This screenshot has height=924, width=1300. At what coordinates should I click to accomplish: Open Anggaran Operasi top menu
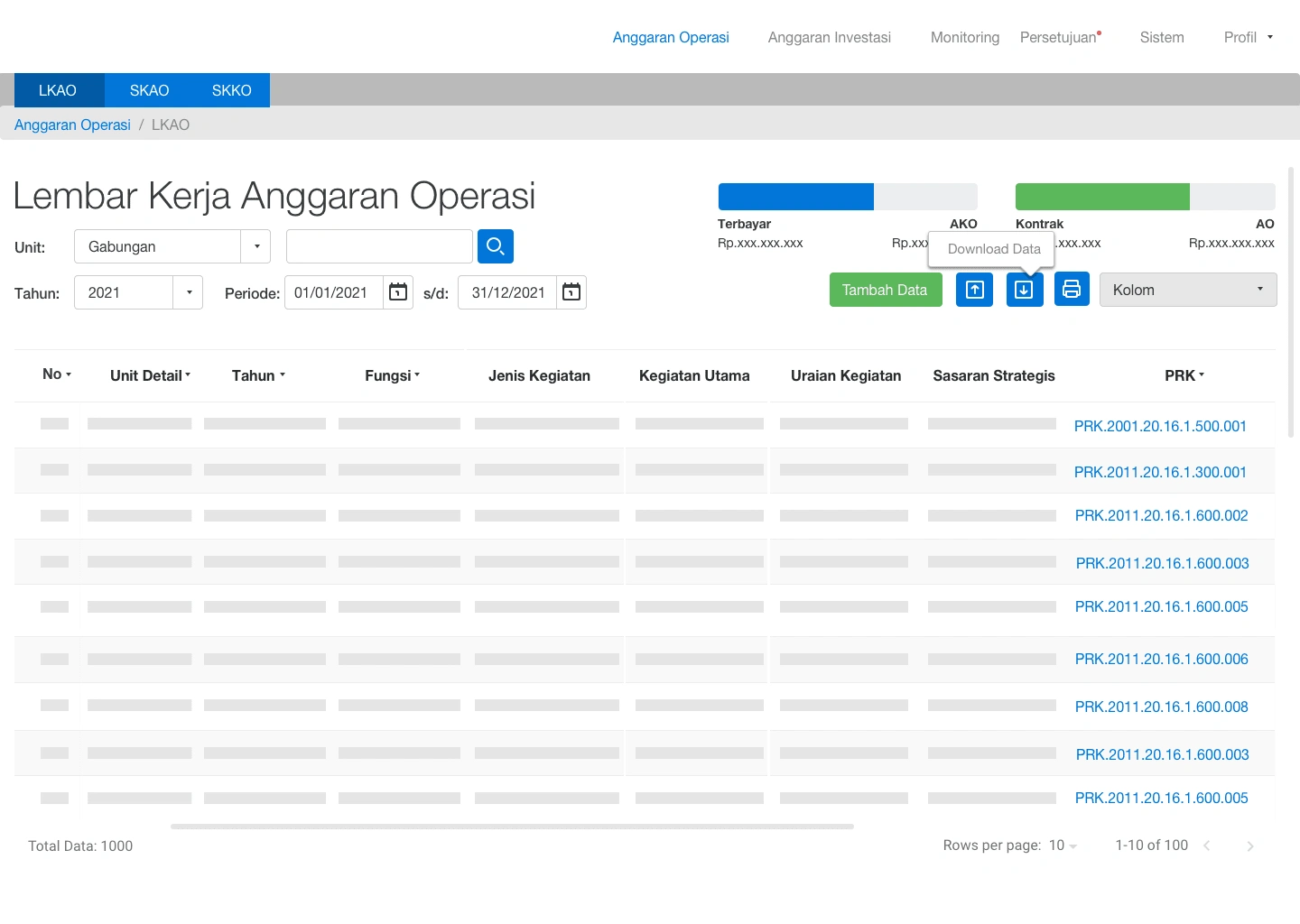[x=671, y=37]
